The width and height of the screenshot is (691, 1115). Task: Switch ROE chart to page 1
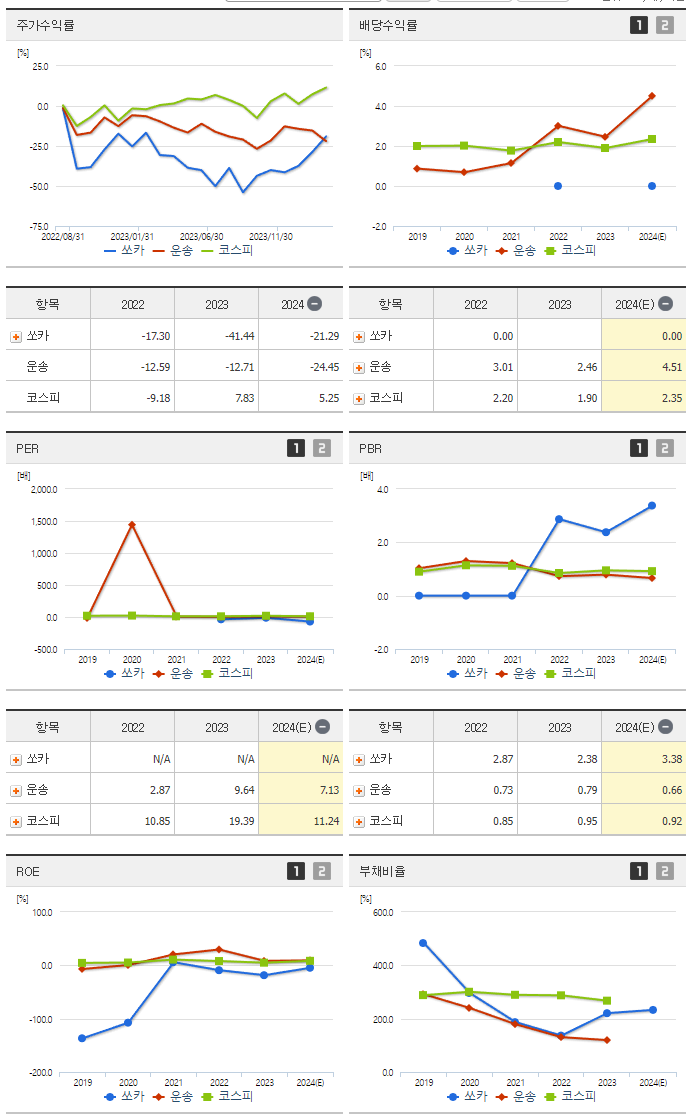pos(296,871)
